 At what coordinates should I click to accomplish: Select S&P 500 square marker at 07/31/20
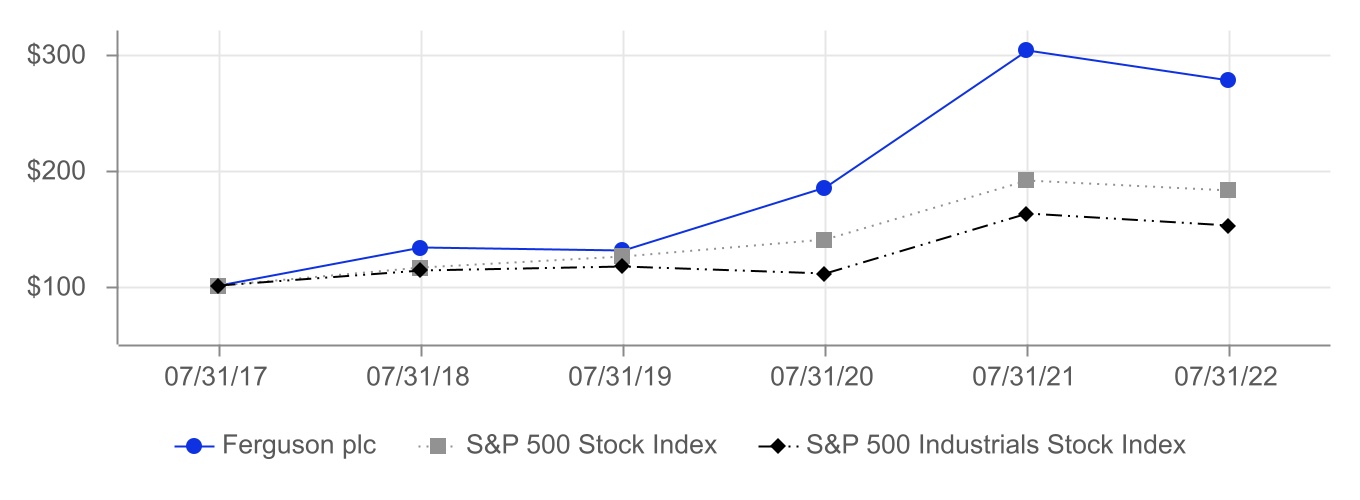pos(824,240)
